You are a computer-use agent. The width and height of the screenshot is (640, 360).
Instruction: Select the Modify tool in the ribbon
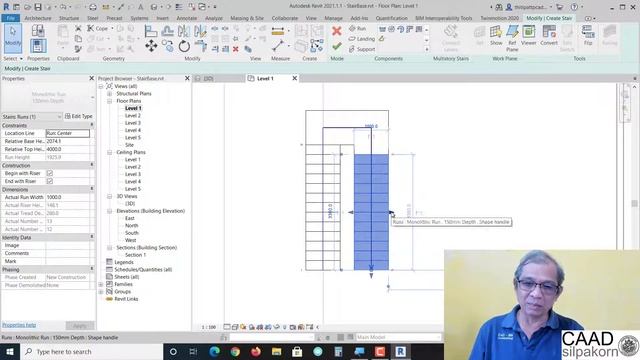pyautogui.click(x=13, y=38)
